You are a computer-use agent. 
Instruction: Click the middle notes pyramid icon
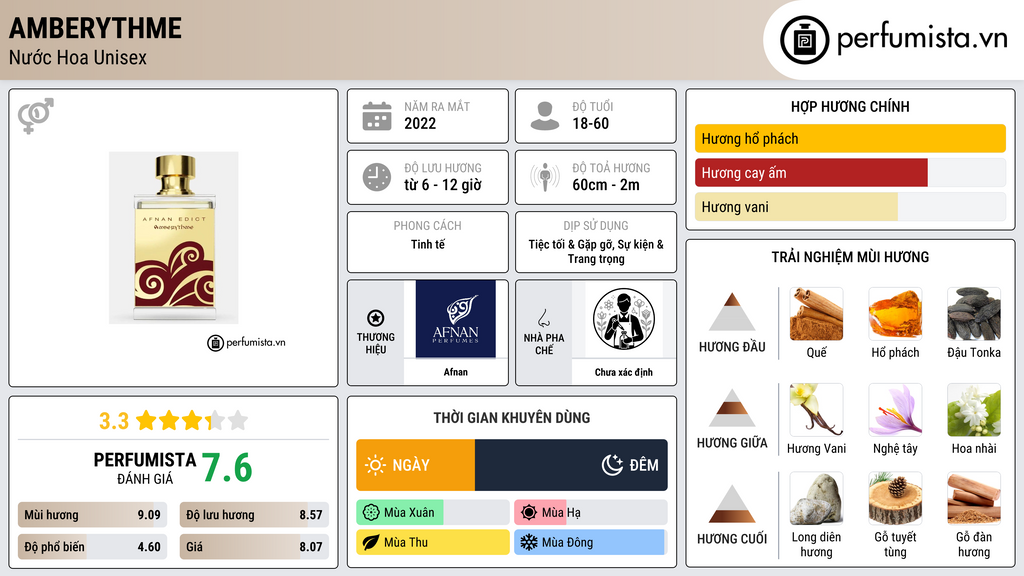click(x=732, y=408)
